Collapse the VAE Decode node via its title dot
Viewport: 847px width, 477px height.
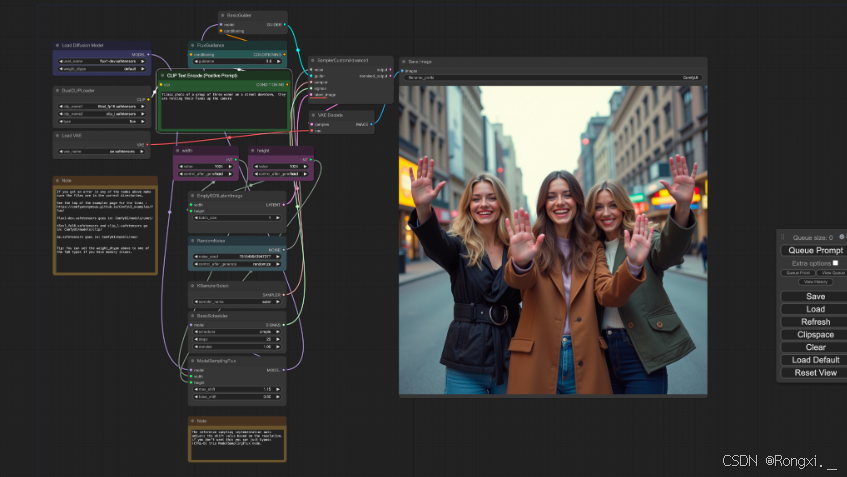pos(313,115)
